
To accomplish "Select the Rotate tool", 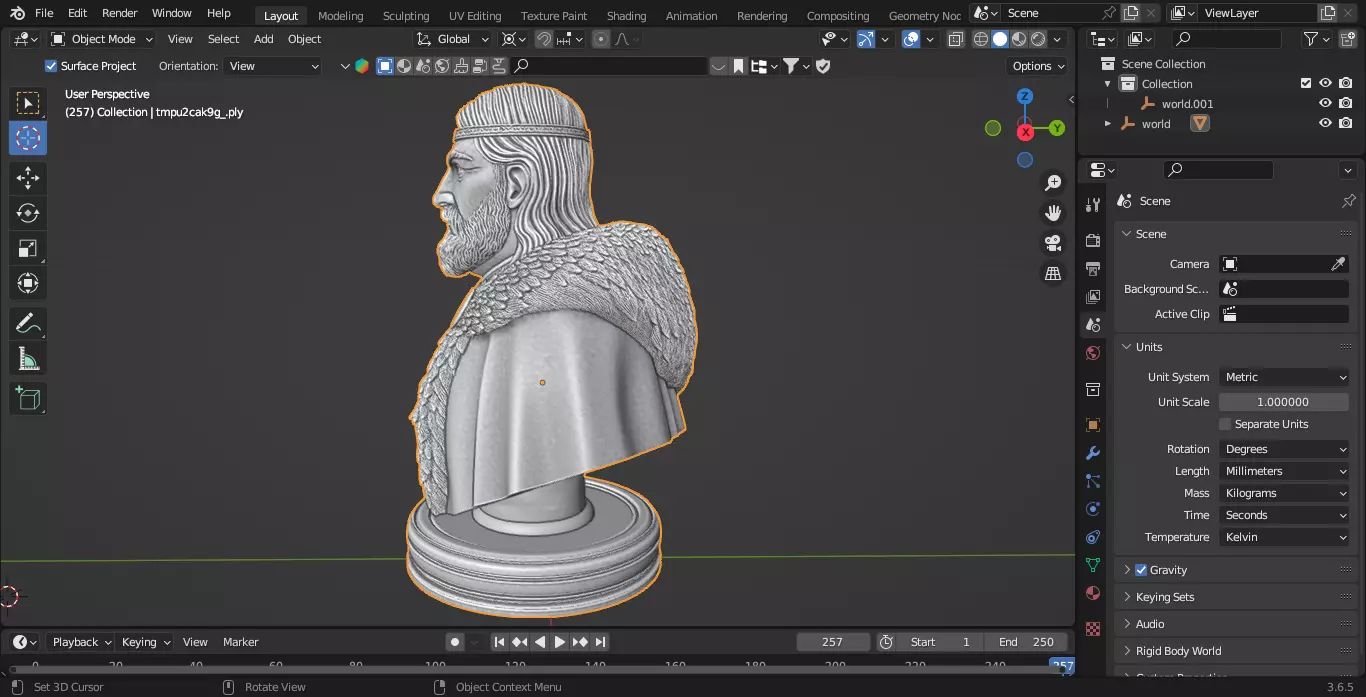I will tap(28, 213).
